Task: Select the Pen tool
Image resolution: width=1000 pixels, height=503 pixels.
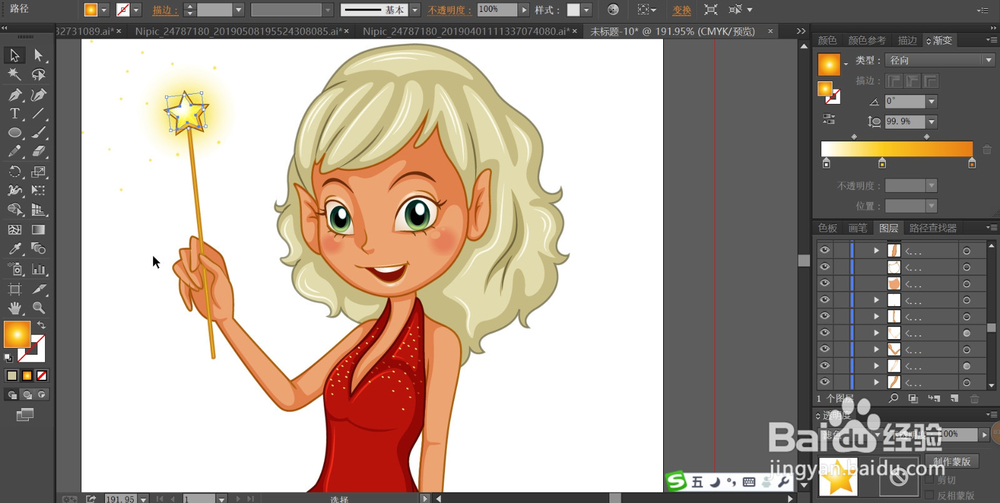Action: click(x=15, y=95)
